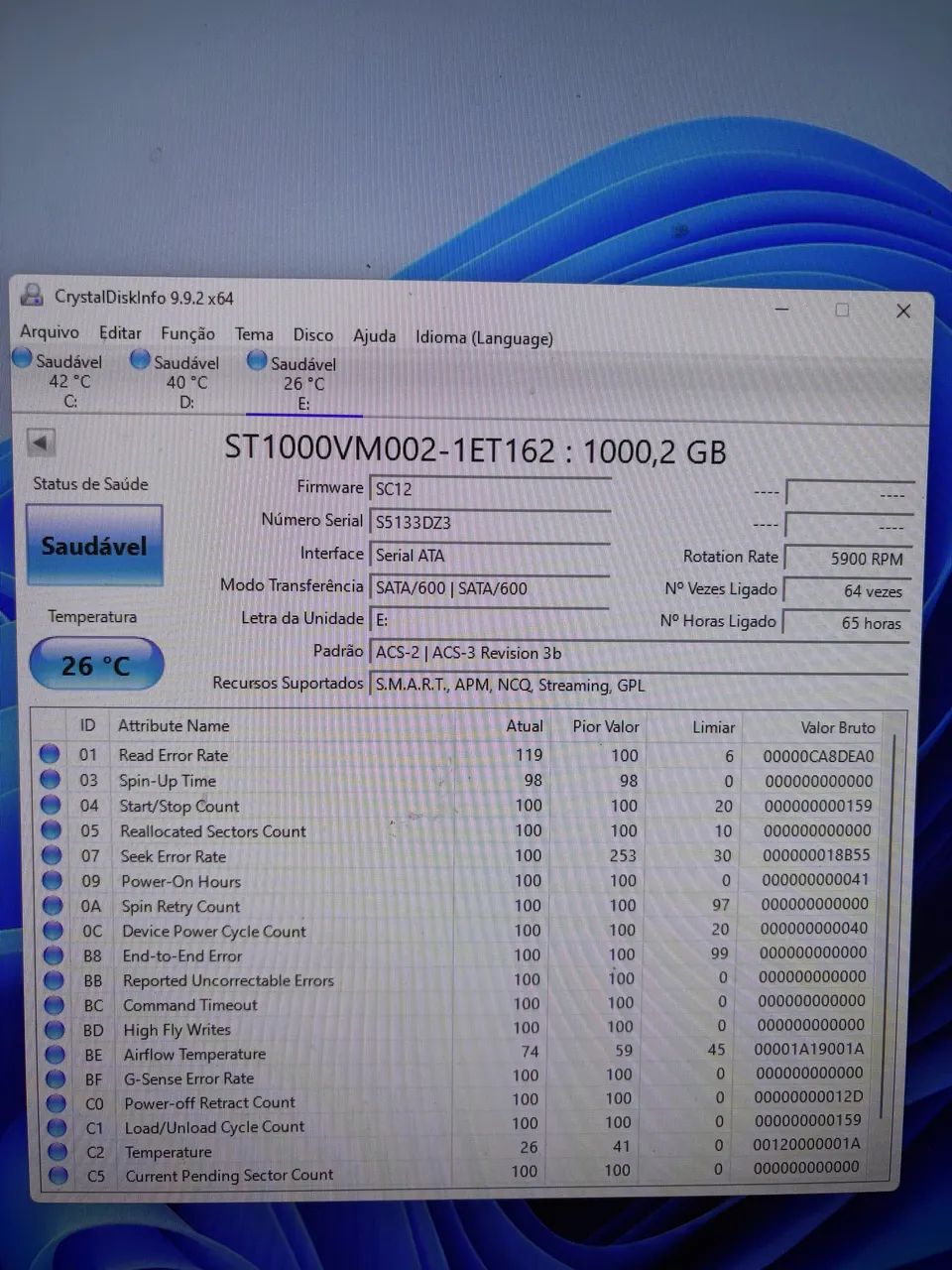Image resolution: width=952 pixels, height=1270 pixels.
Task: Open the Ajuda menu
Action: point(375,336)
